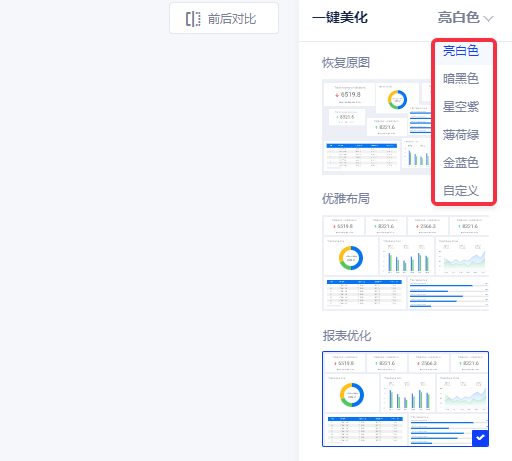Click the 一键美化 panel title
512x461 pixels.
(340, 18)
